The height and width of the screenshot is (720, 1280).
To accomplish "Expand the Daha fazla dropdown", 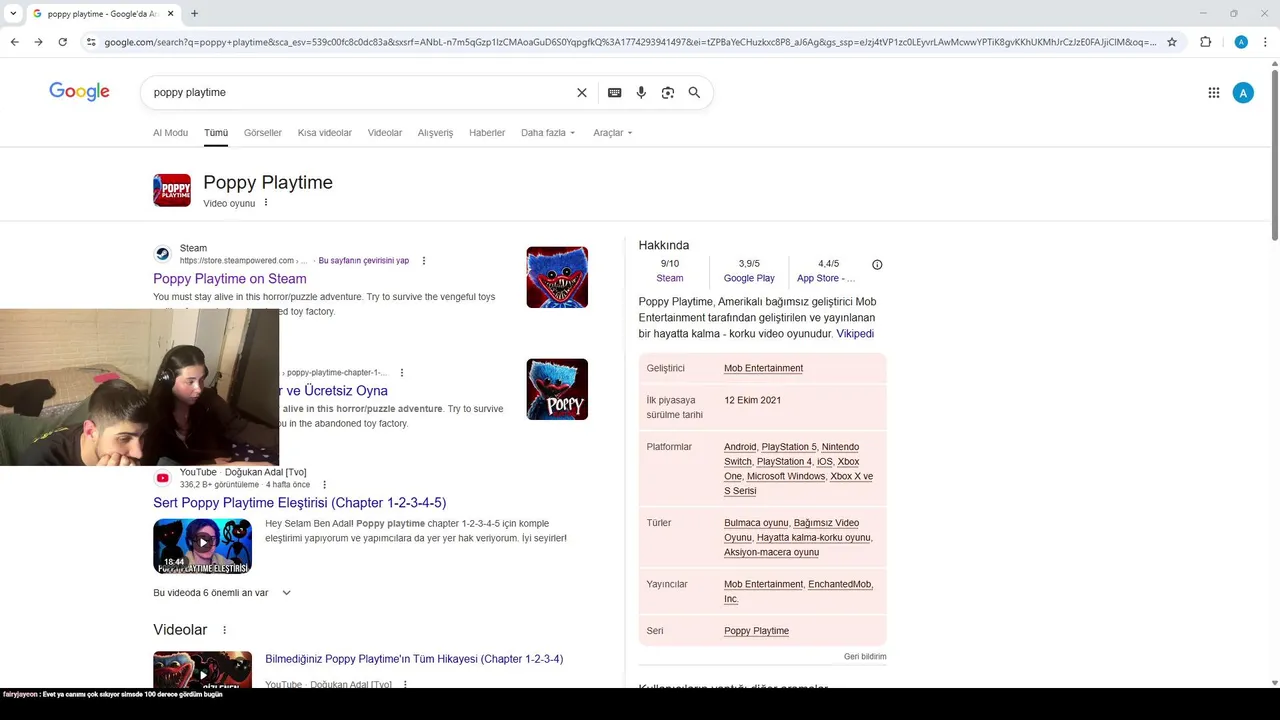I will tap(548, 133).
